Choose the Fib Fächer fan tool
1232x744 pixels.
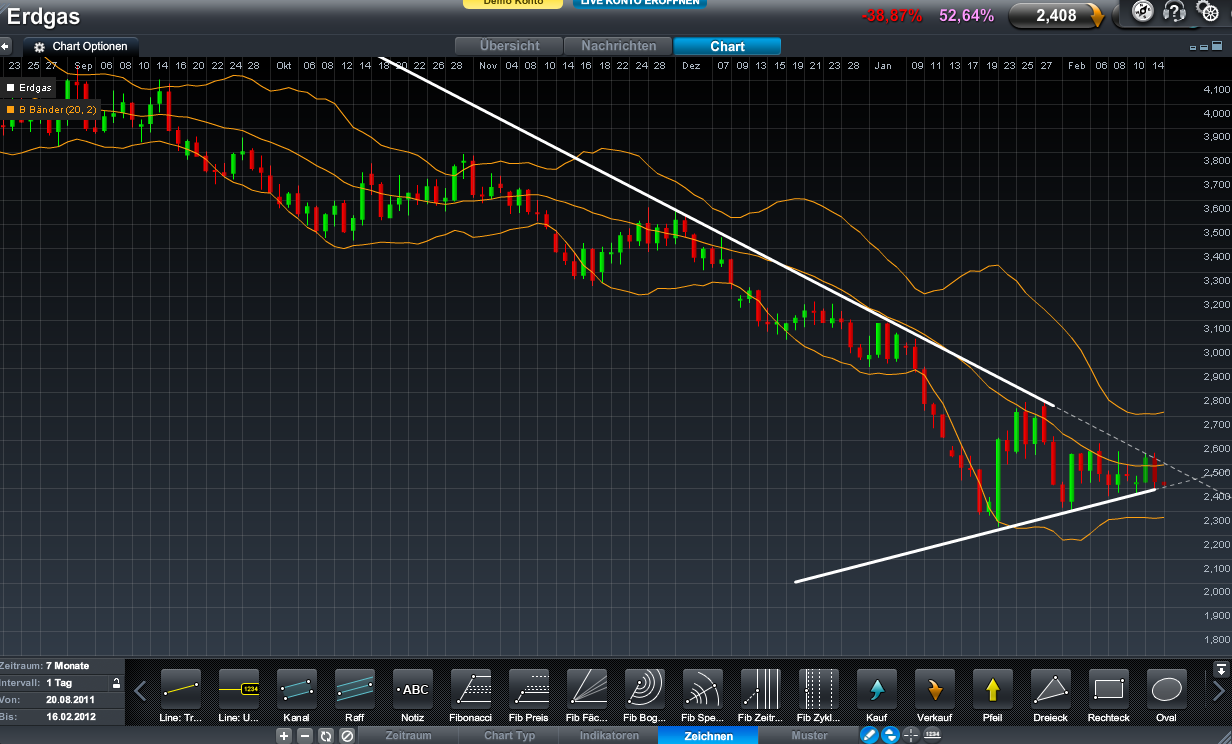[x=587, y=696]
